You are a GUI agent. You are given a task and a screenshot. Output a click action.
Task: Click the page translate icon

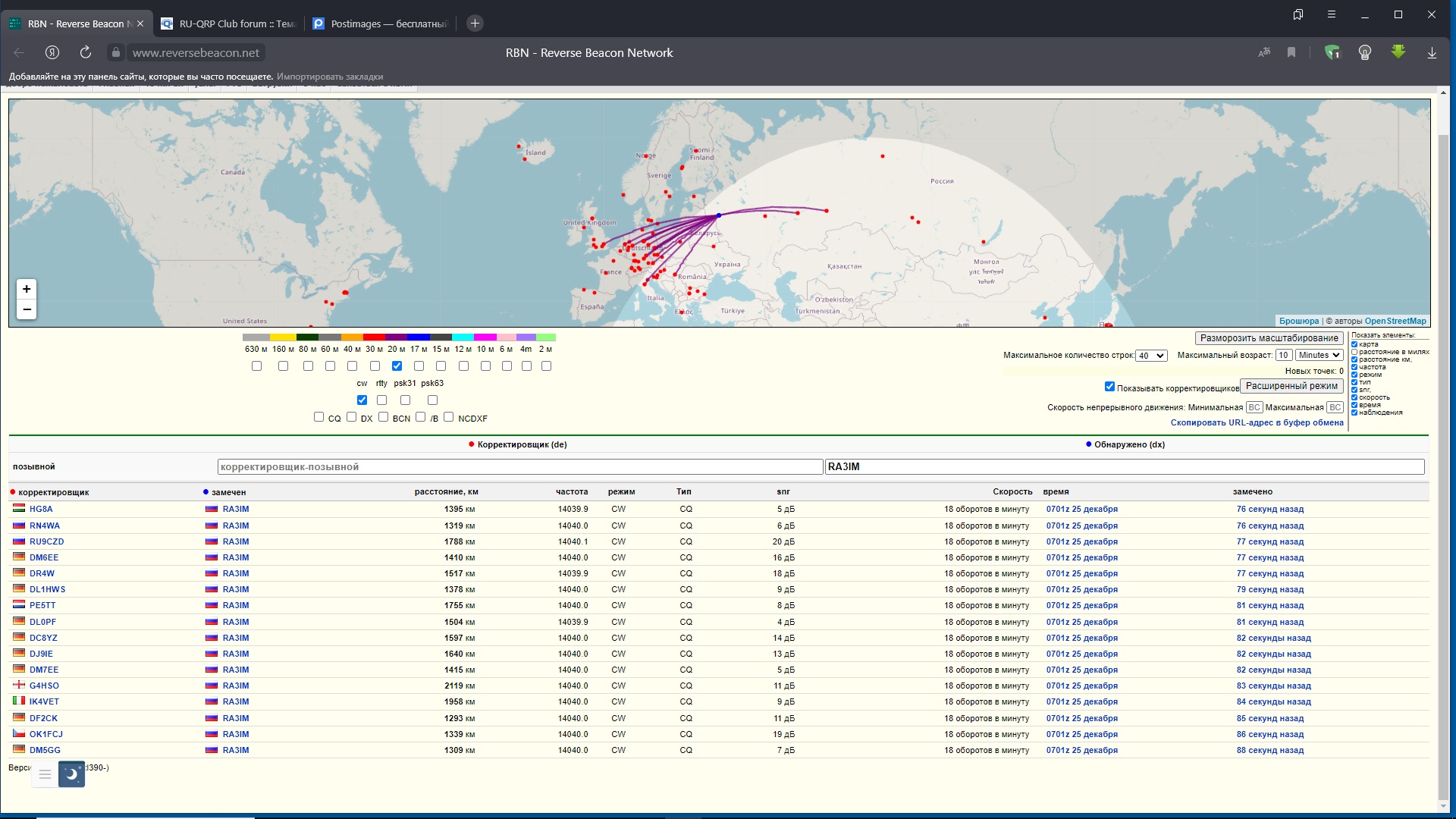coord(1264,52)
